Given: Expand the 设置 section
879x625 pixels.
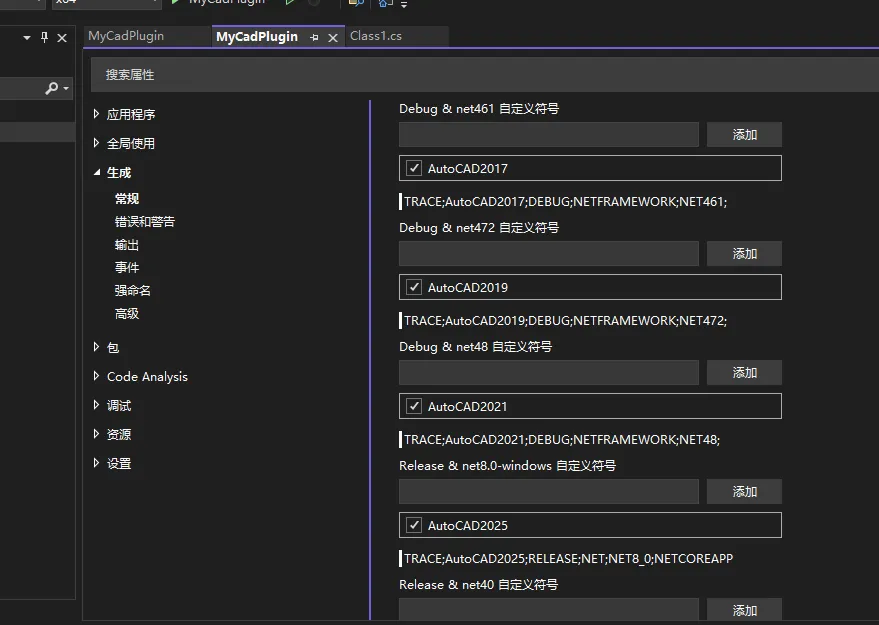Looking at the screenshot, I should (96, 463).
